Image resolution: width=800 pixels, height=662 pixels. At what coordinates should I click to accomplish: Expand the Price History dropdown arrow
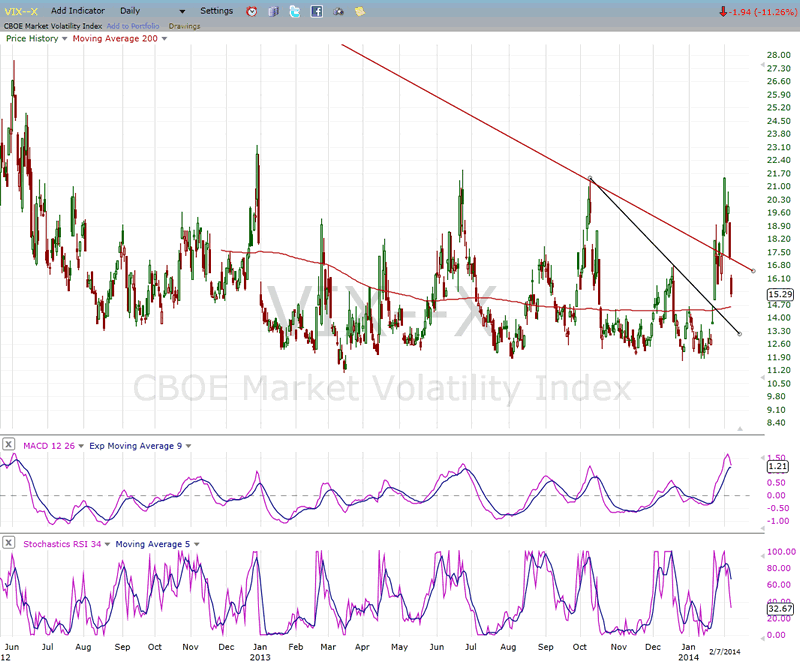(64, 39)
